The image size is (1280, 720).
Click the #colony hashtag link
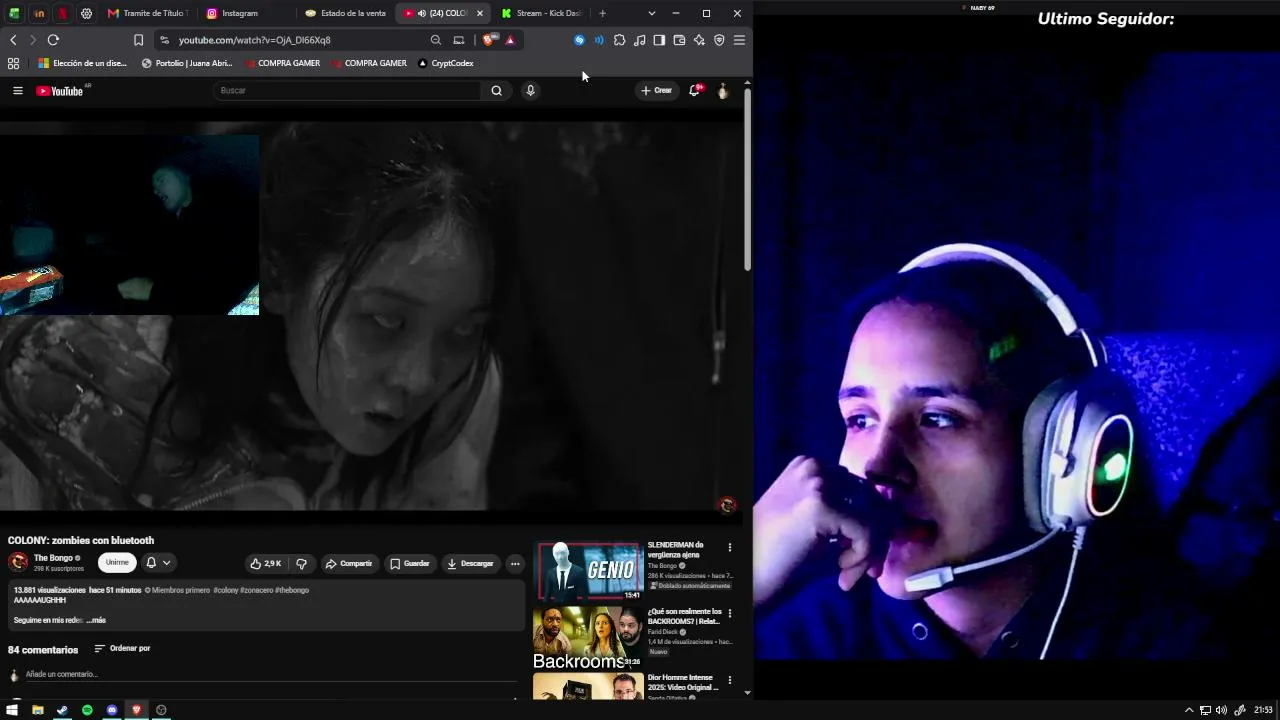pyautogui.click(x=225, y=590)
